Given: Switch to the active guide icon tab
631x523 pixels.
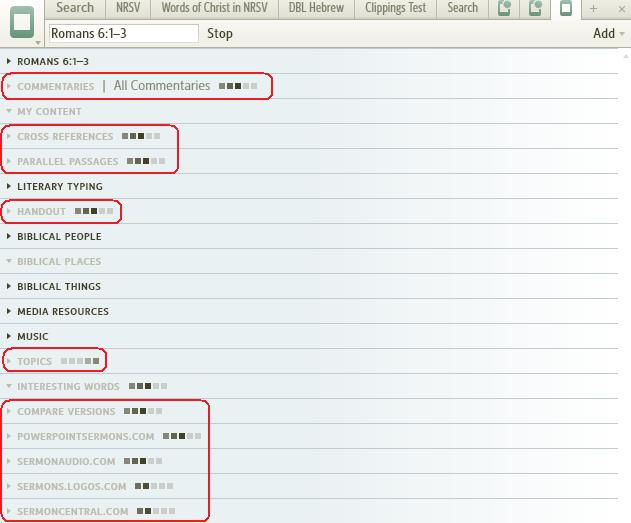Looking at the screenshot, I should point(566,8).
